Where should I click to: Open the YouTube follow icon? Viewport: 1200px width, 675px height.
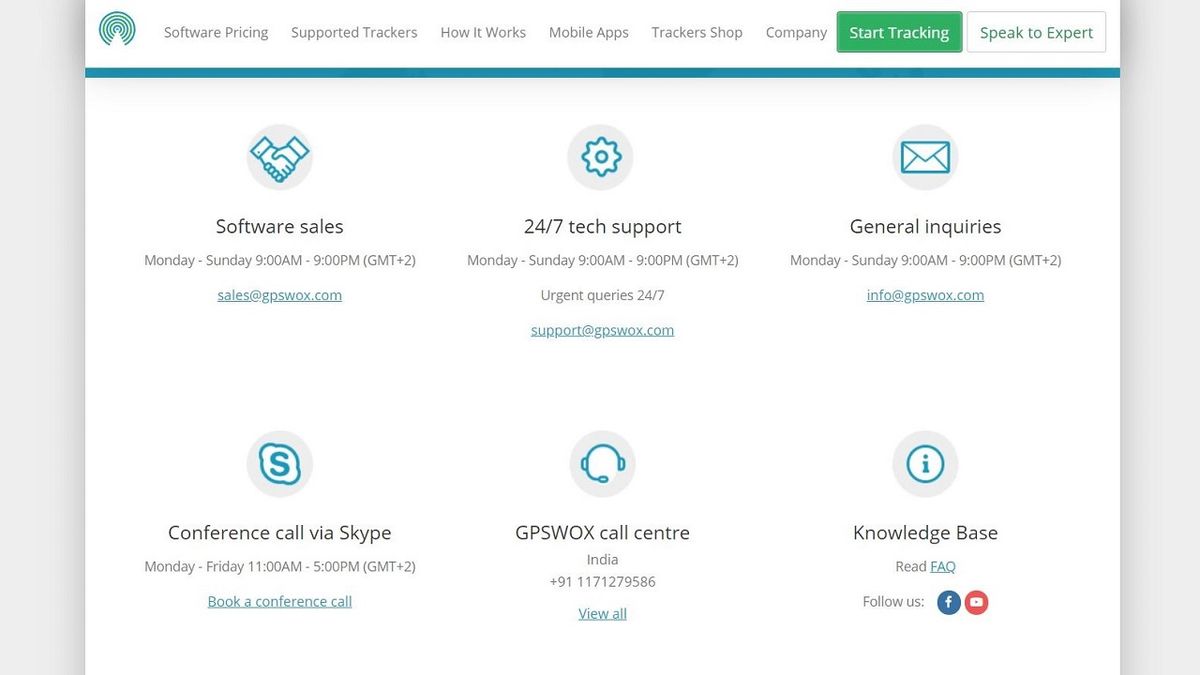976,602
